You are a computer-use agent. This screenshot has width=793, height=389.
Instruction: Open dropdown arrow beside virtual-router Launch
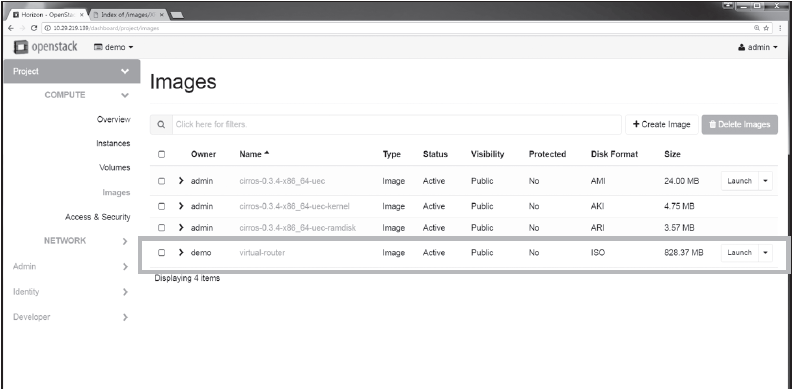tap(765, 252)
